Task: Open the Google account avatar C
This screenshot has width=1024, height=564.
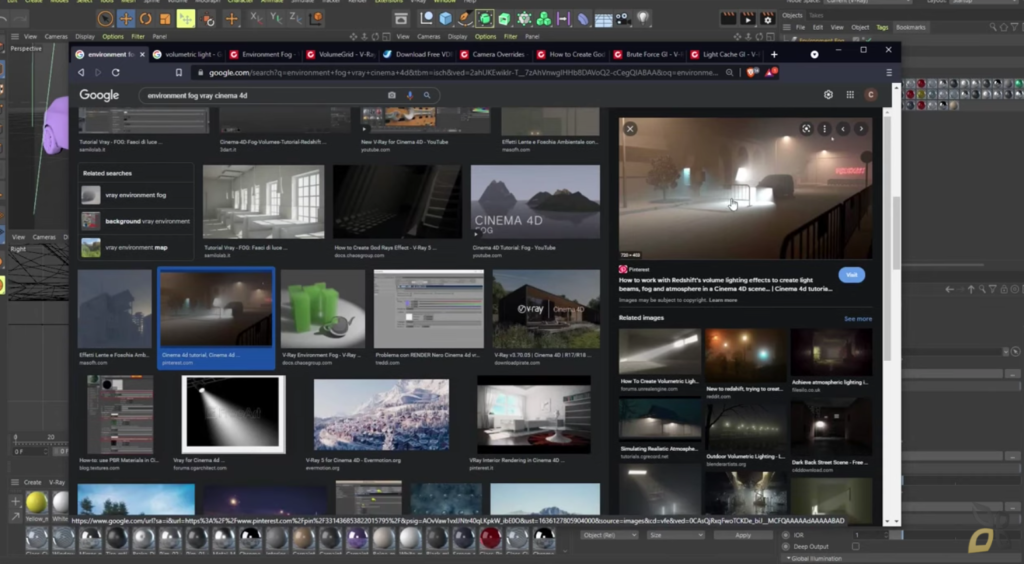Action: point(871,95)
